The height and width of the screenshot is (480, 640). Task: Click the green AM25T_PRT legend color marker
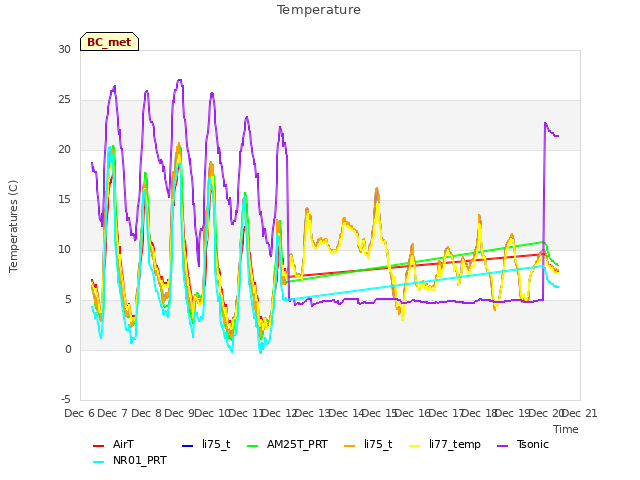point(253,445)
